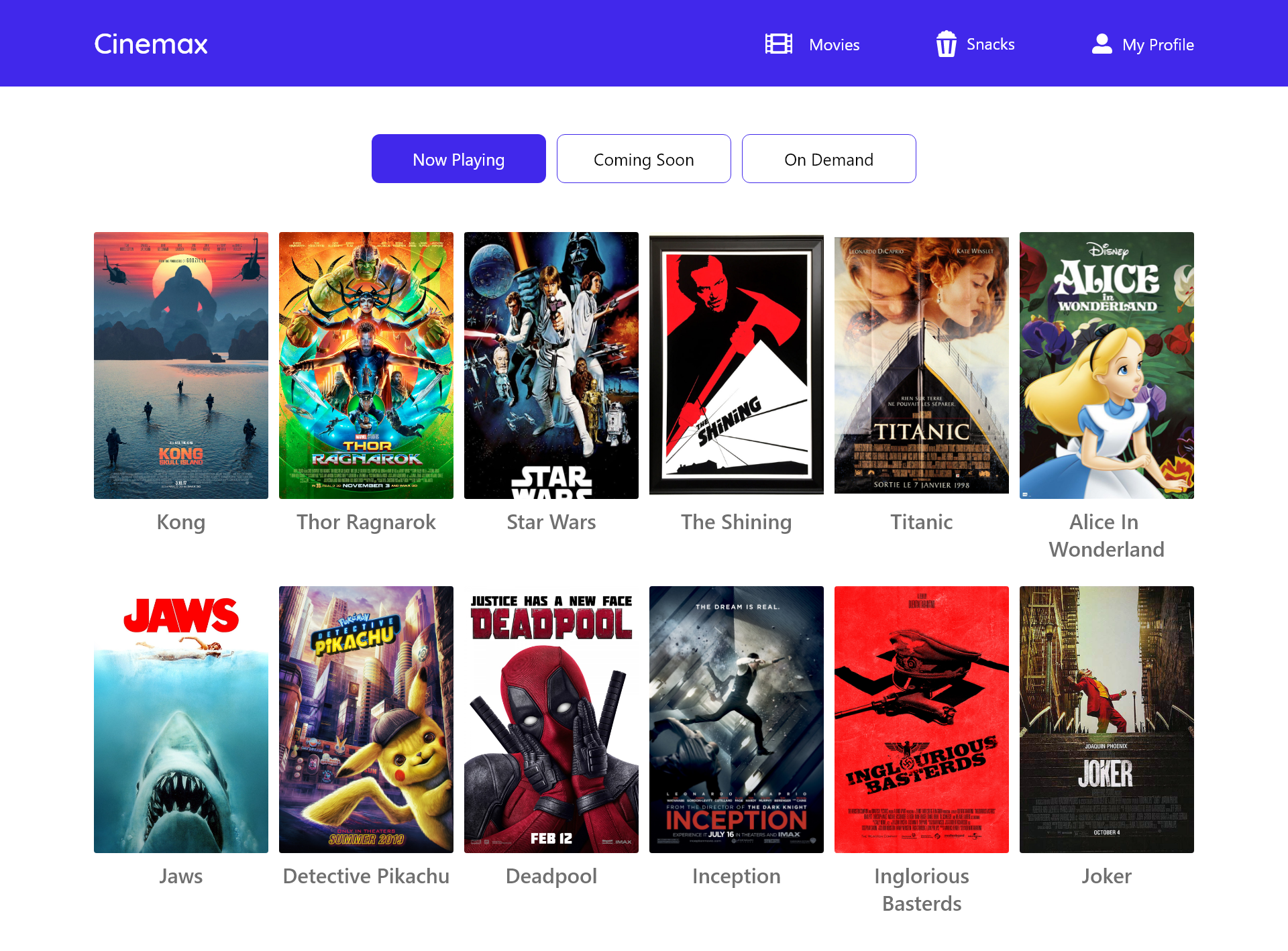Open the Kong Skull Island poster
Viewport: 1288px width, 951px height.
(x=181, y=366)
